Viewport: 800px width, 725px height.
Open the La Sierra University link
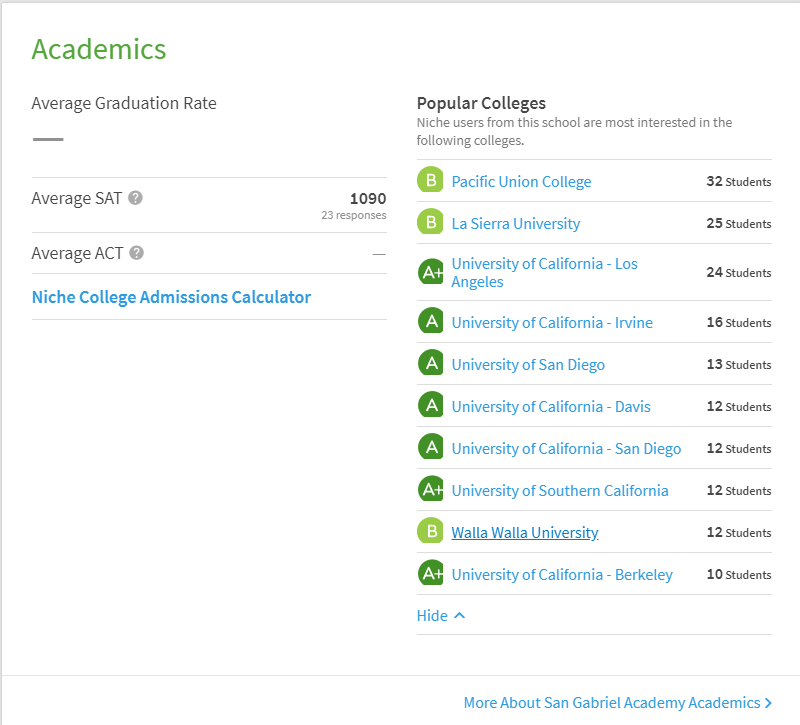pos(516,223)
